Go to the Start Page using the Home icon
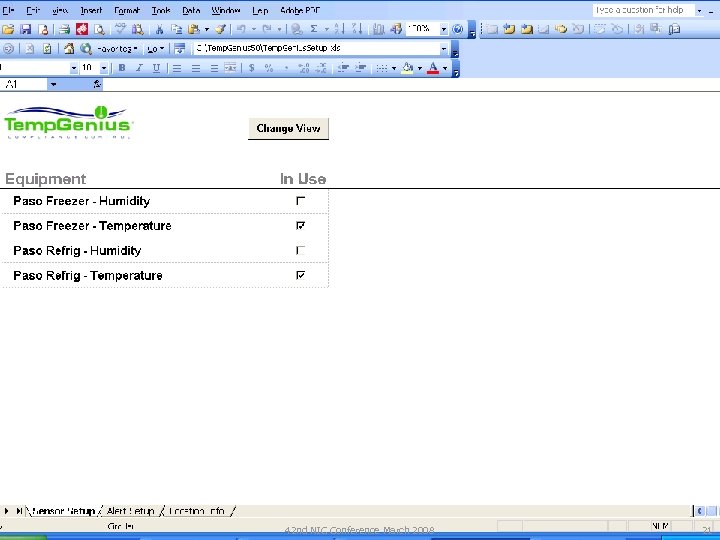 point(69,49)
